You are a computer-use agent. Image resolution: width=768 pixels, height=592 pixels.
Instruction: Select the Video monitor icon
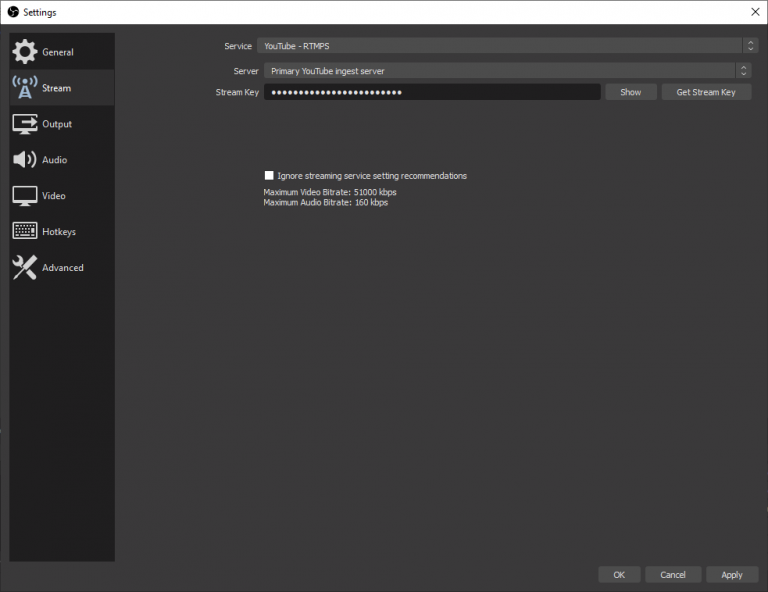(x=25, y=196)
